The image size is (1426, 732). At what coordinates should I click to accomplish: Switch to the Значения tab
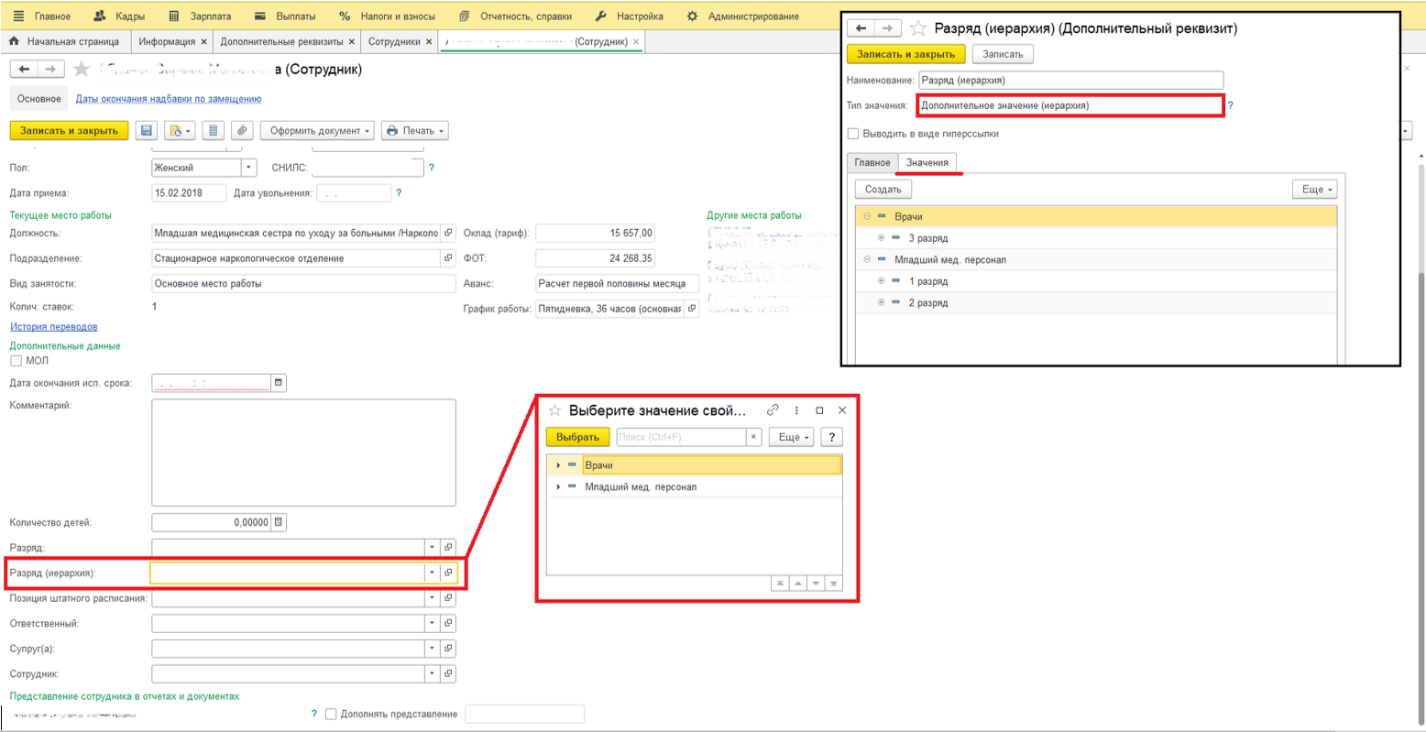(927, 162)
